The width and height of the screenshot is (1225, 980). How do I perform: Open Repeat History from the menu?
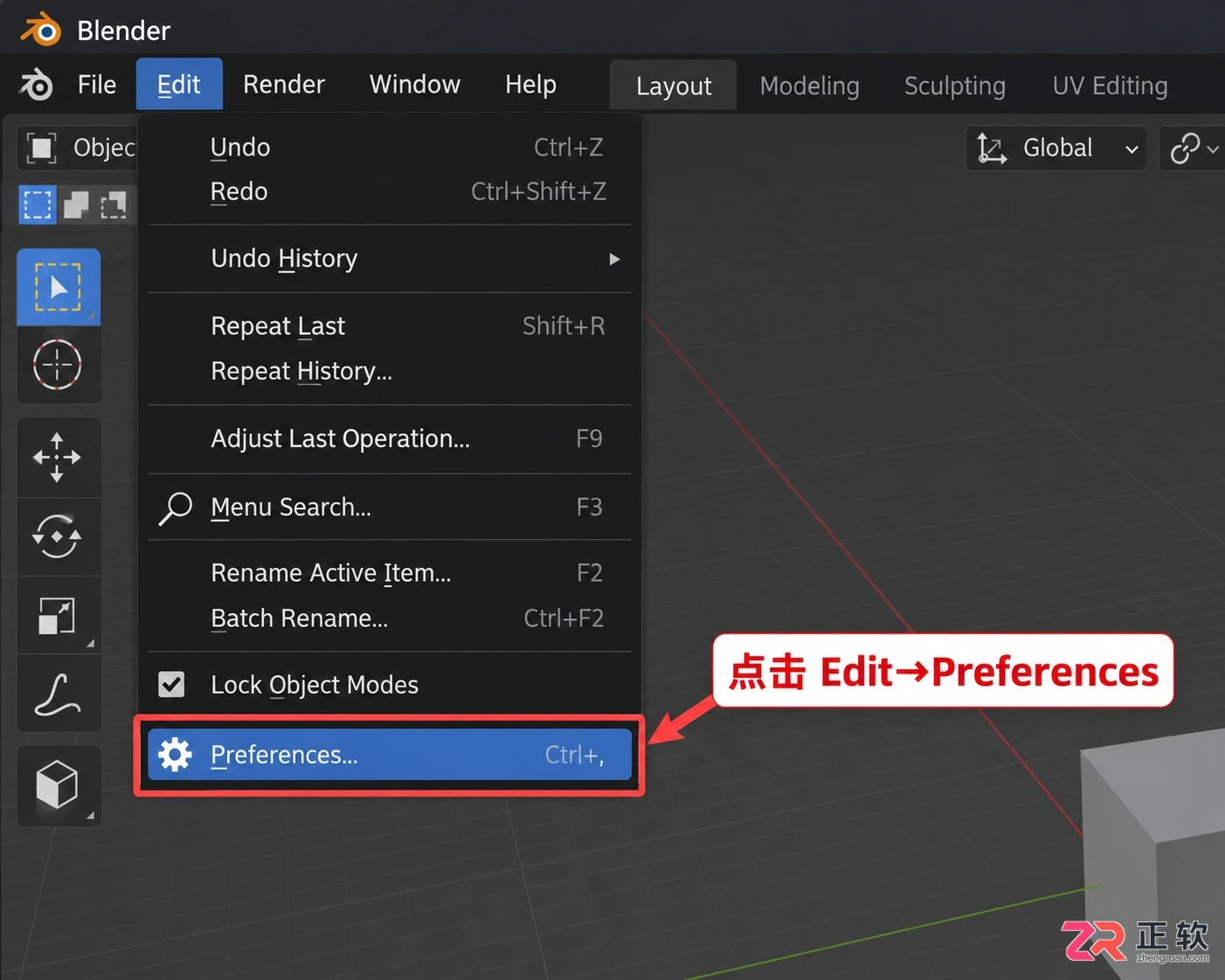tap(390, 371)
